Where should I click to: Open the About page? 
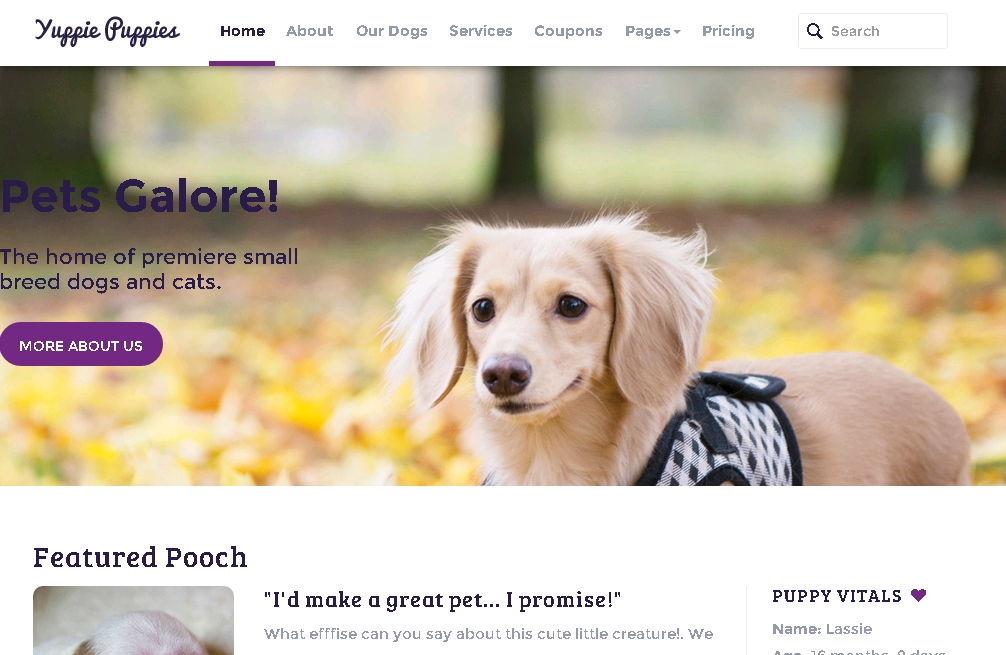(309, 31)
